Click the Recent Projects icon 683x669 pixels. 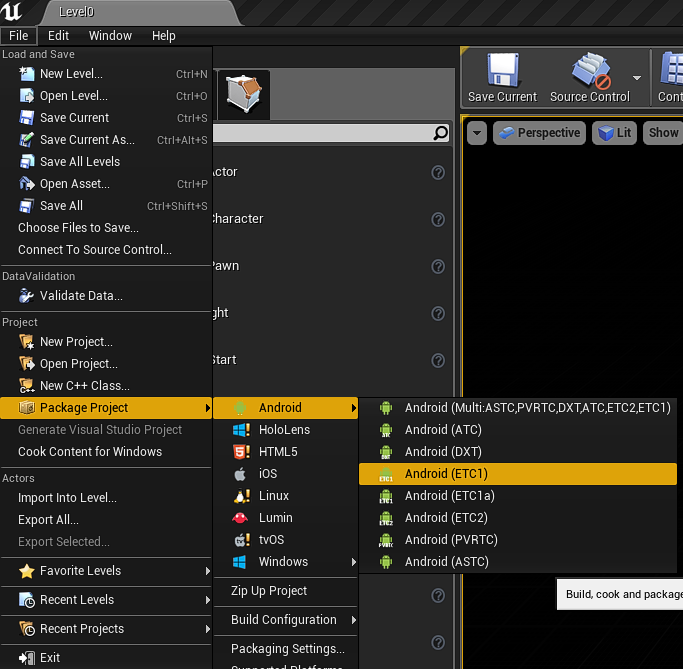coord(27,629)
